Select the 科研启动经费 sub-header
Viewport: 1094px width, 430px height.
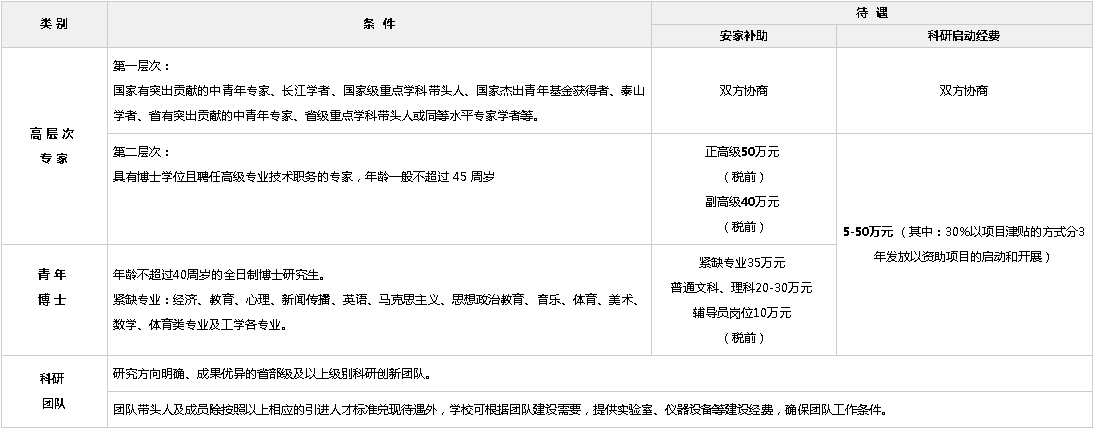963,36
